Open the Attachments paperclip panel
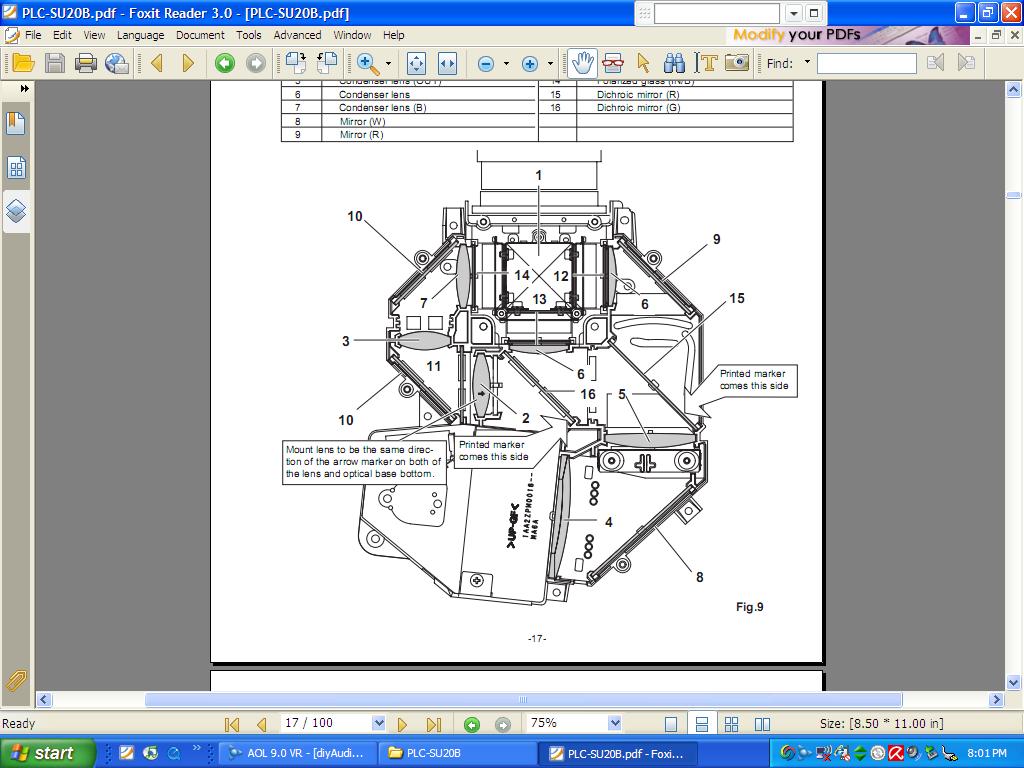Viewport: 1024px width, 768px height. [16, 681]
